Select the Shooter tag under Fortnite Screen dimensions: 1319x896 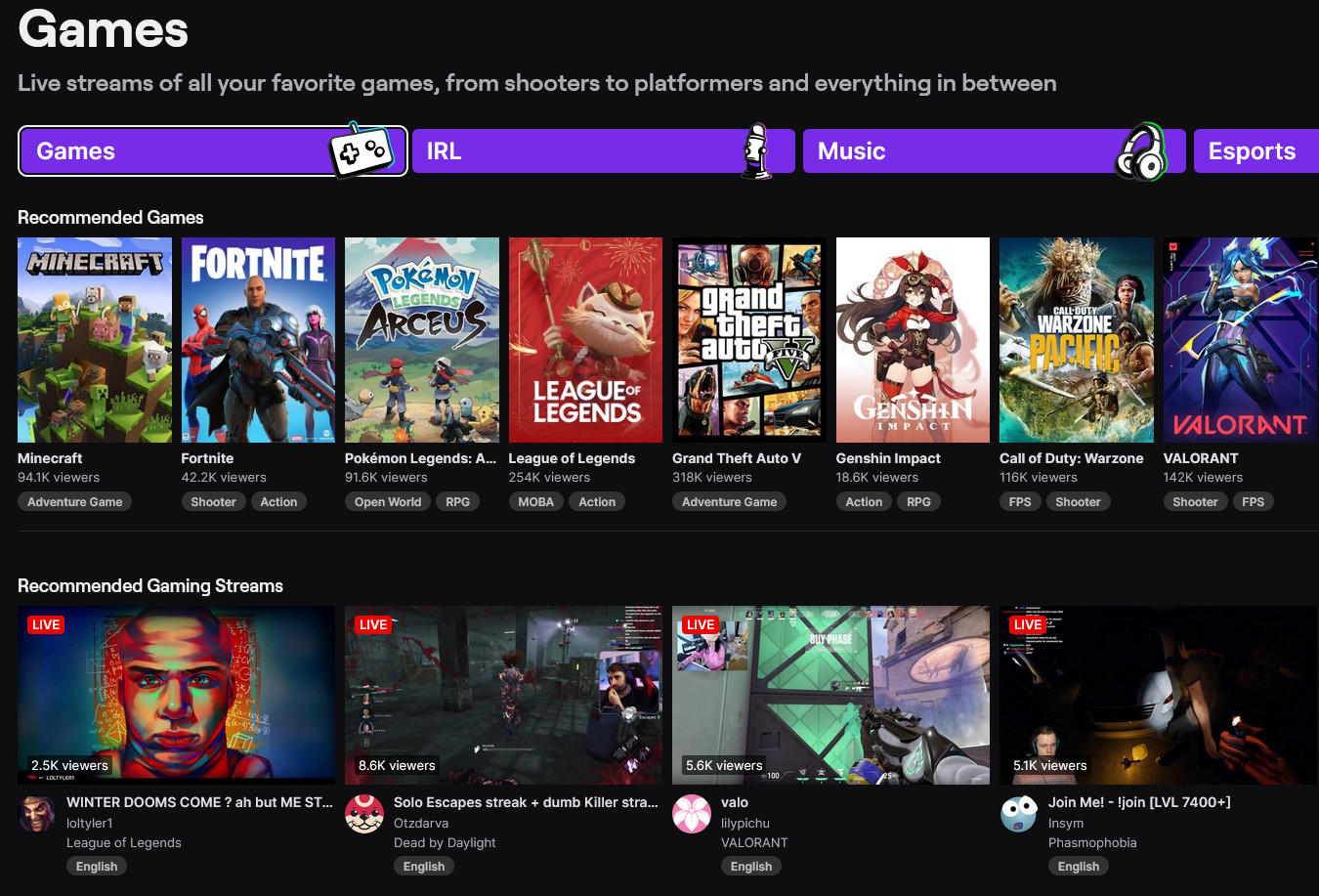coord(213,502)
